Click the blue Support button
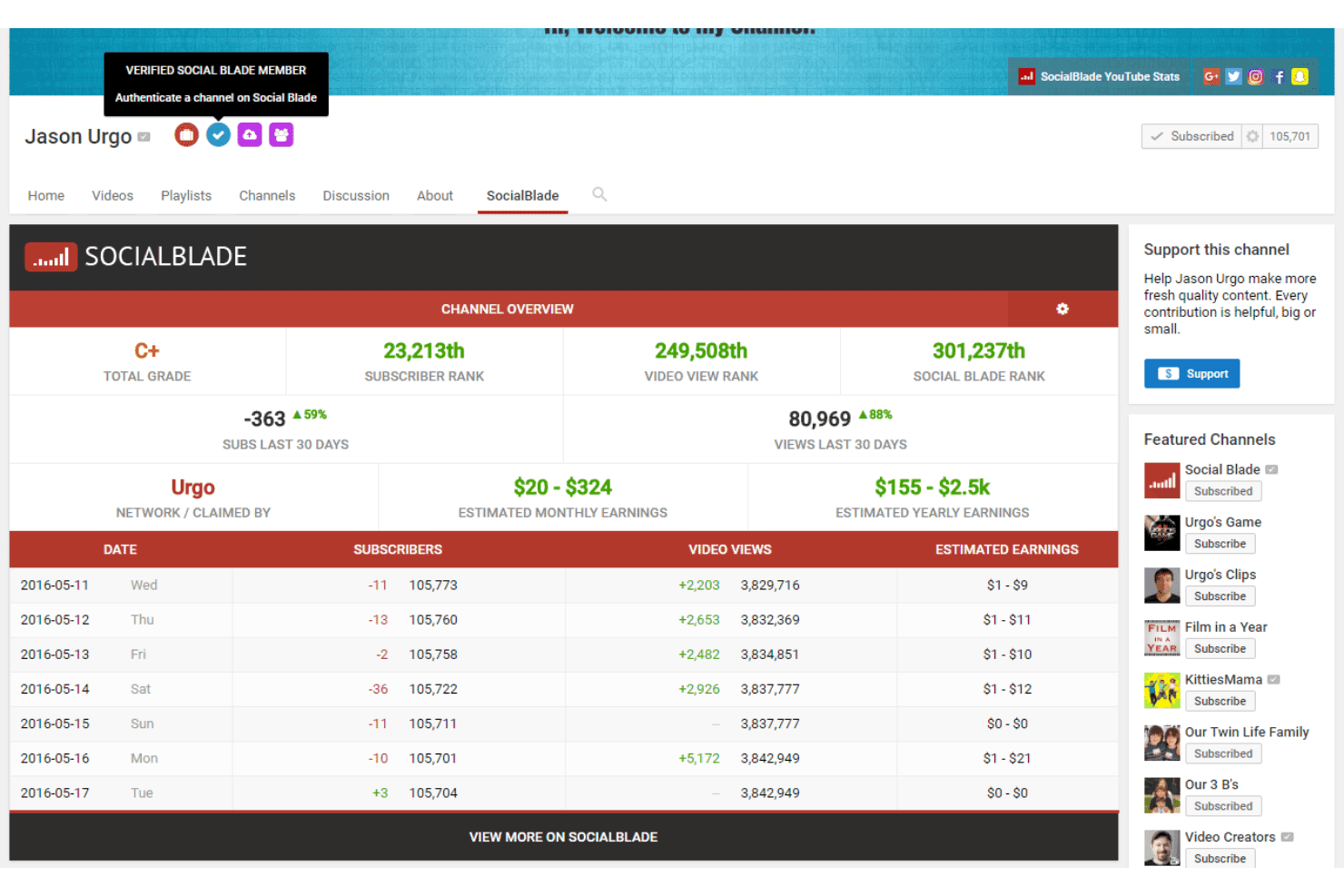The height and width of the screenshot is (896, 1344). [1192, 374]
